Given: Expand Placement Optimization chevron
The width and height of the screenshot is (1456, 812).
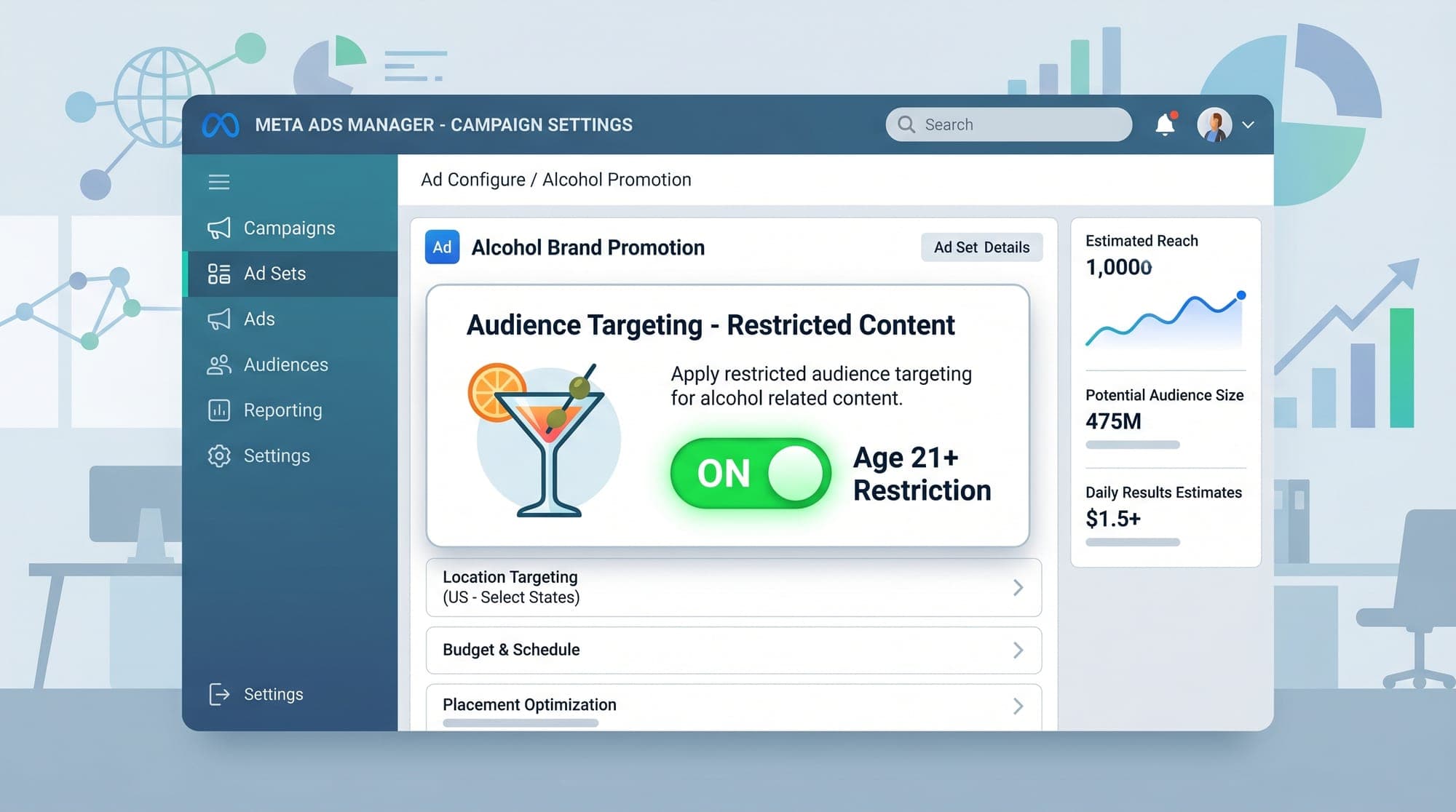Looking at the screenshot, I should 1018,705.
